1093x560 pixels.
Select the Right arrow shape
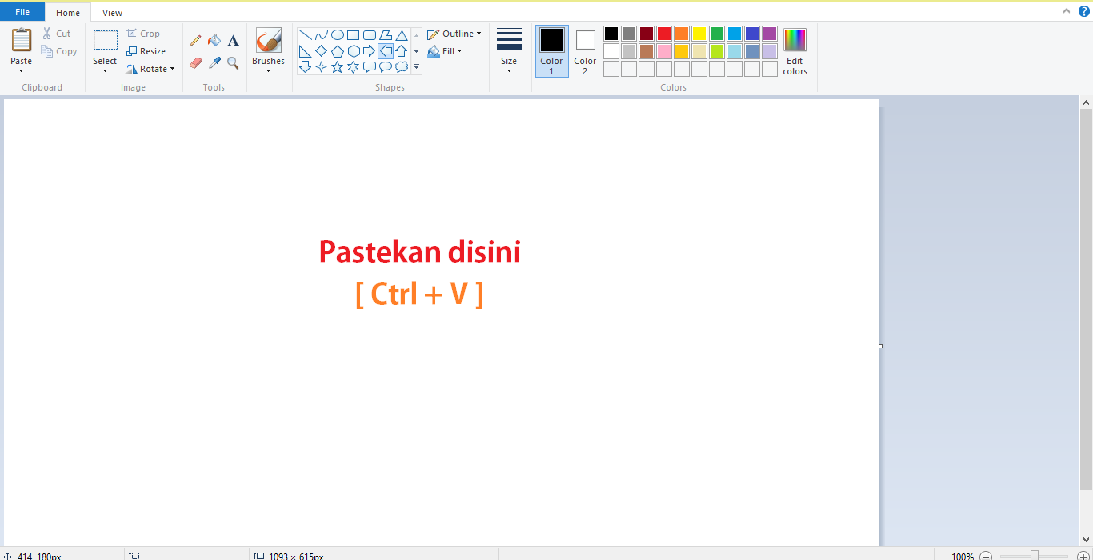(x=369, y=51)
